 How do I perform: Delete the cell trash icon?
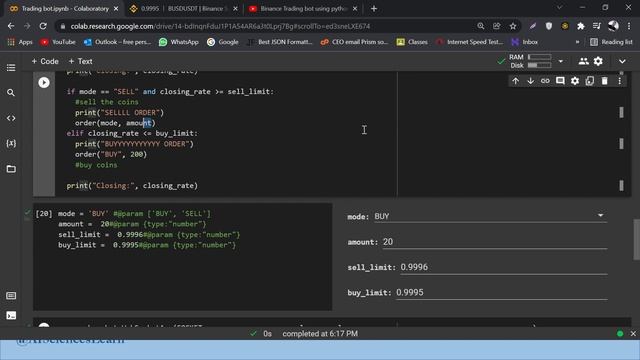pos(604,81)
